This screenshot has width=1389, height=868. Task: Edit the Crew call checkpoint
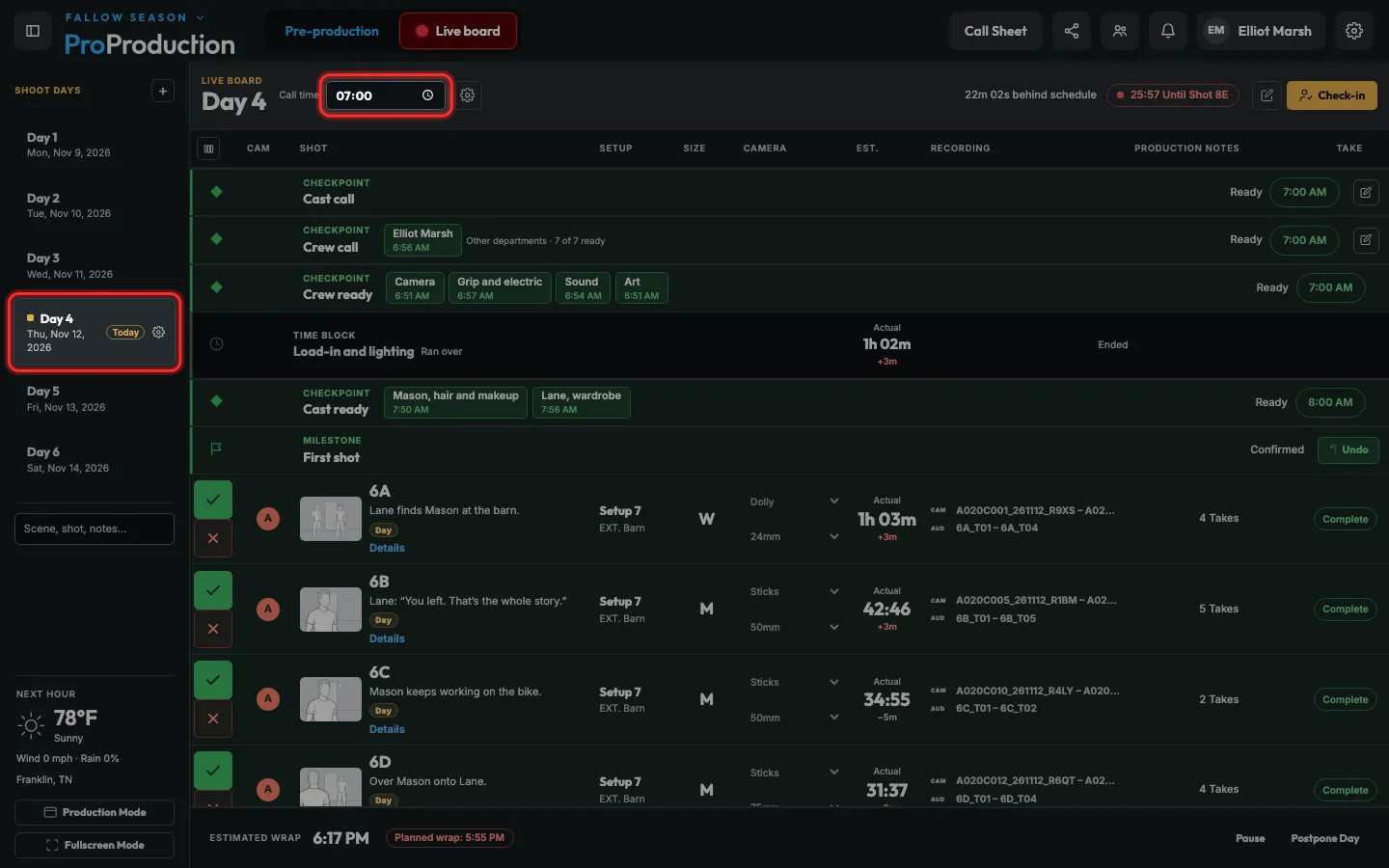[1366, 239]
